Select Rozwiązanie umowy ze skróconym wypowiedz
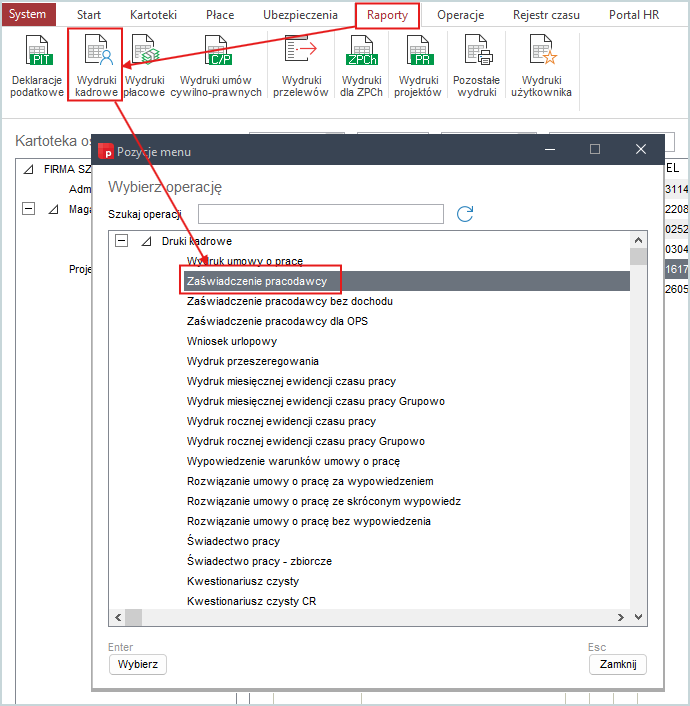The height and width of the screenshot is (706, 690). click(x=324, y=502)
